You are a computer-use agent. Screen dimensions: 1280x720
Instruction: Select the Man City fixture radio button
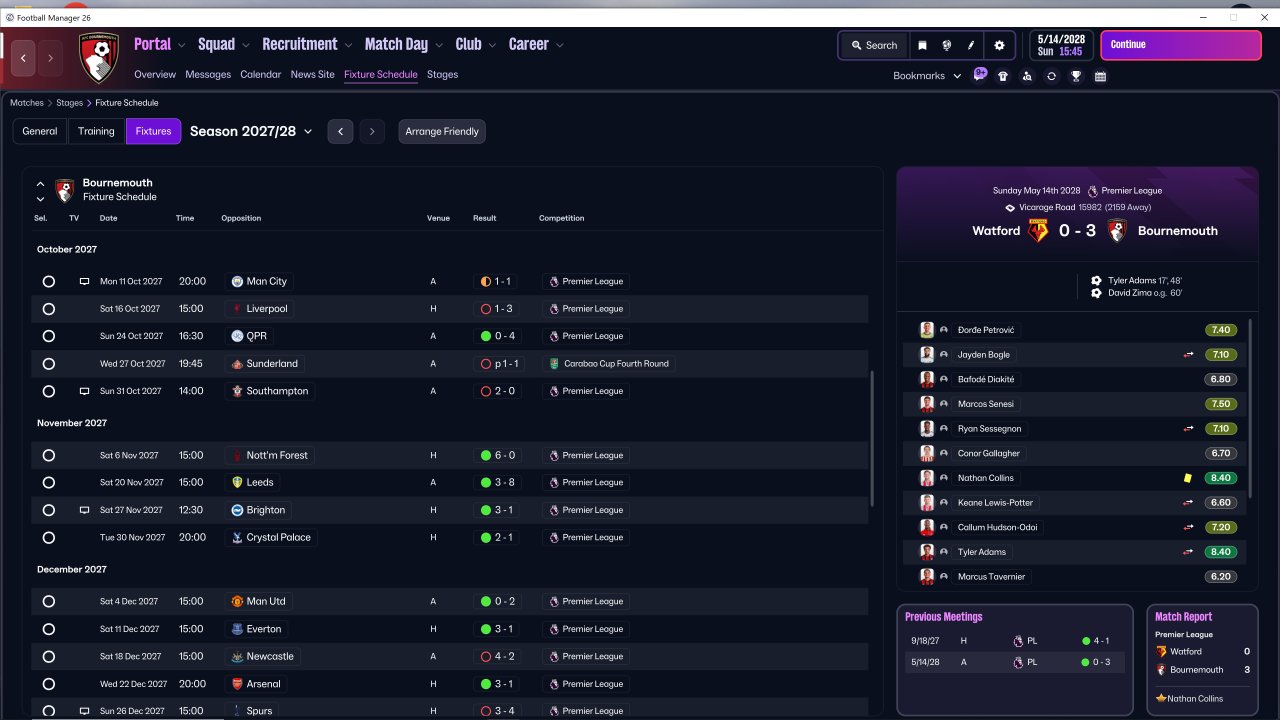(48, 282)
